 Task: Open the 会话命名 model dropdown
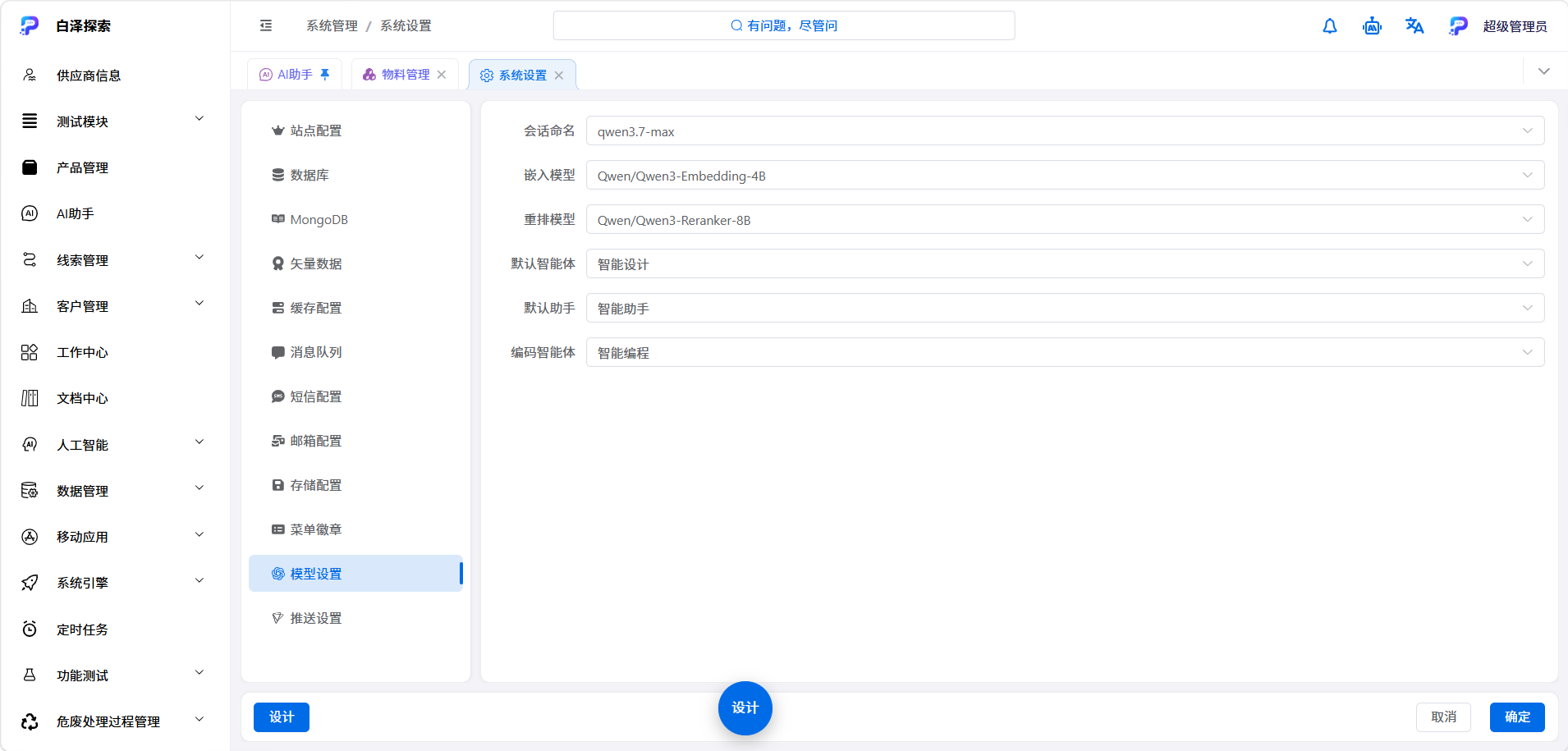point(1065,131)
